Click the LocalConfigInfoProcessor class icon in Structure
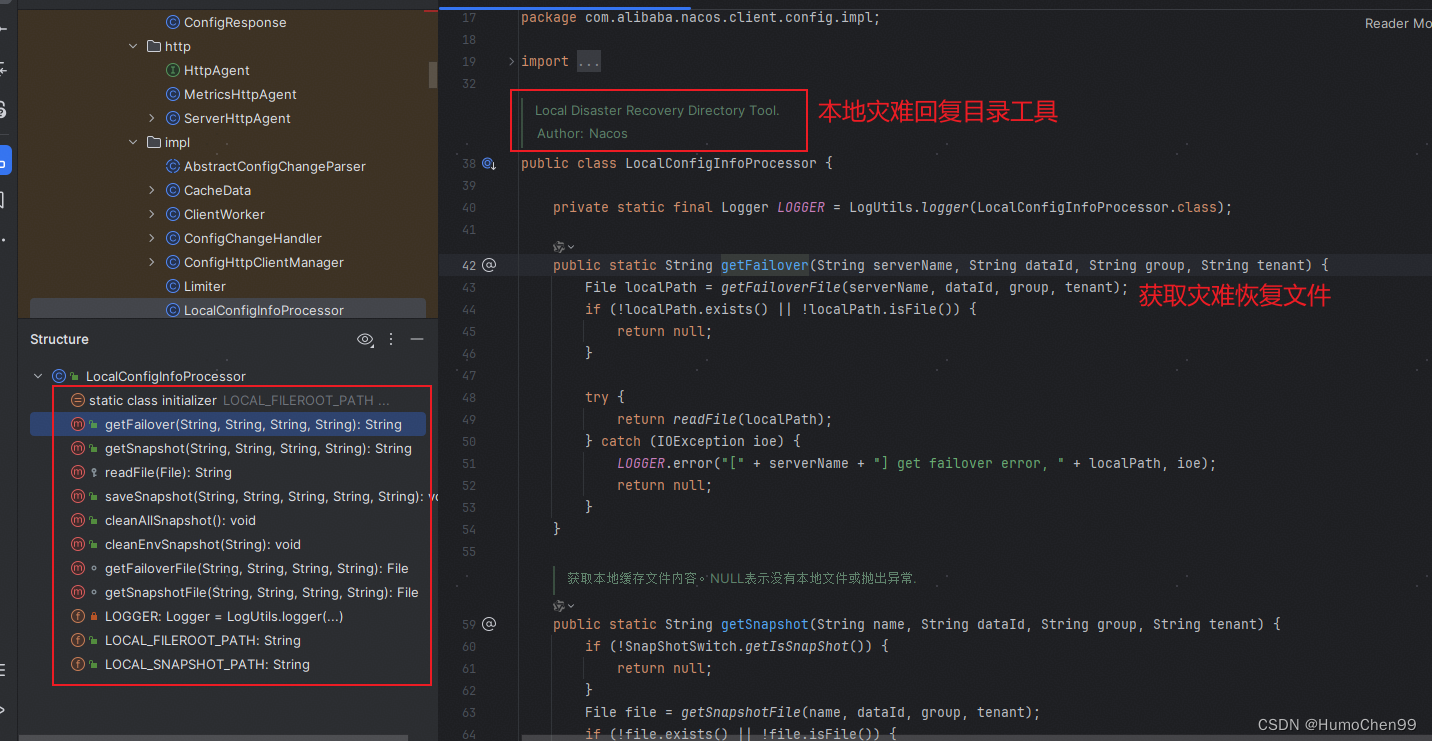 [x=59, y=376]
